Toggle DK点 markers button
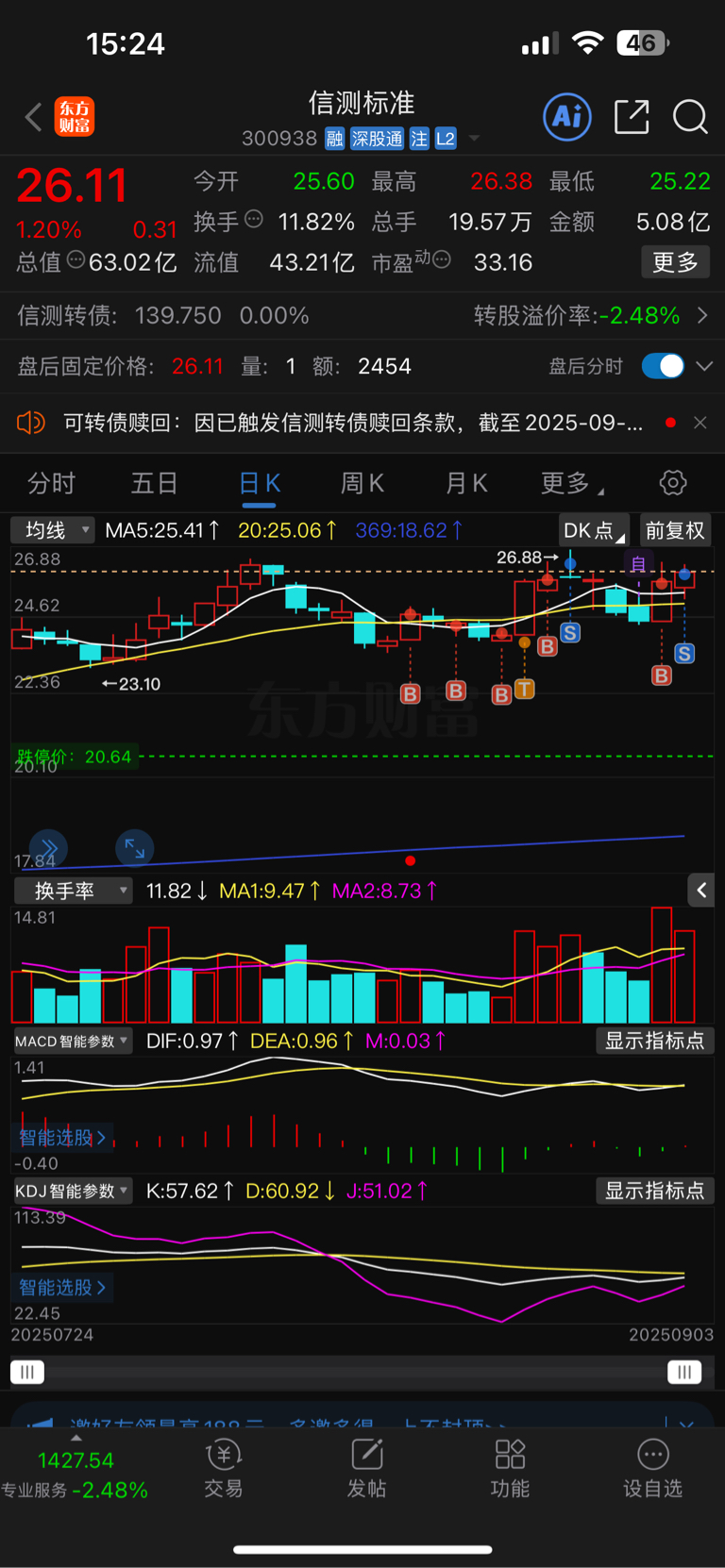The height and width of the screenshot is (1568, 725). [594, 530]
